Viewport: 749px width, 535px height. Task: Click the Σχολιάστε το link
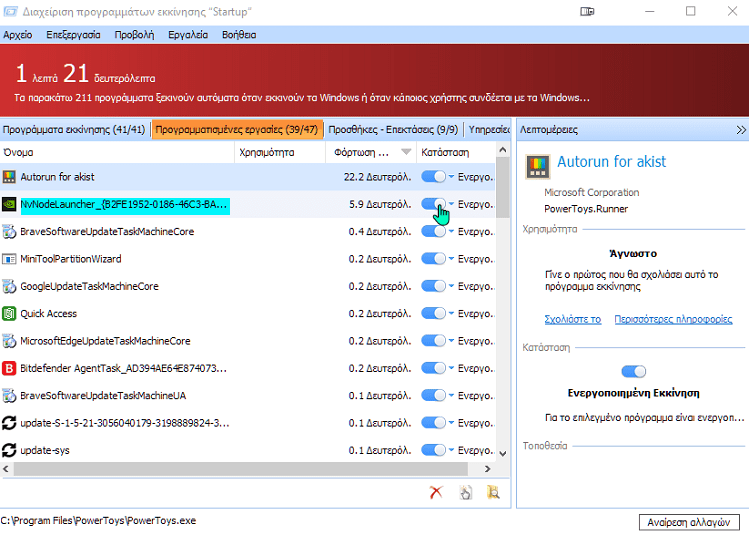coord(573,319)
